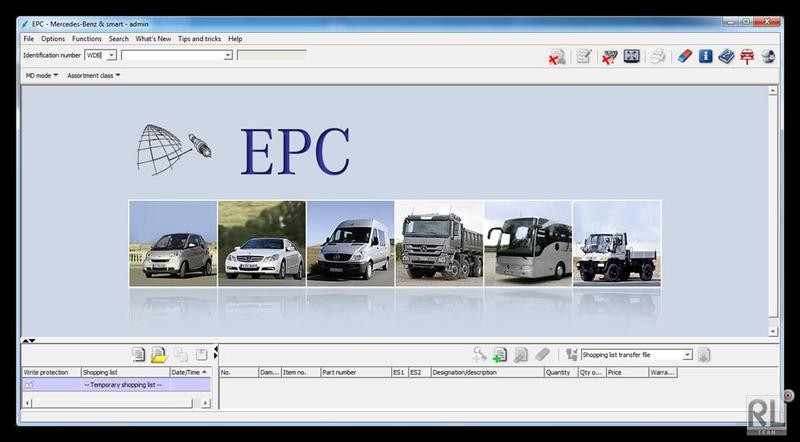Select the Temporary shopping list row
The image size is (800, 442).
pyautogui.click(x=116, y=385)
